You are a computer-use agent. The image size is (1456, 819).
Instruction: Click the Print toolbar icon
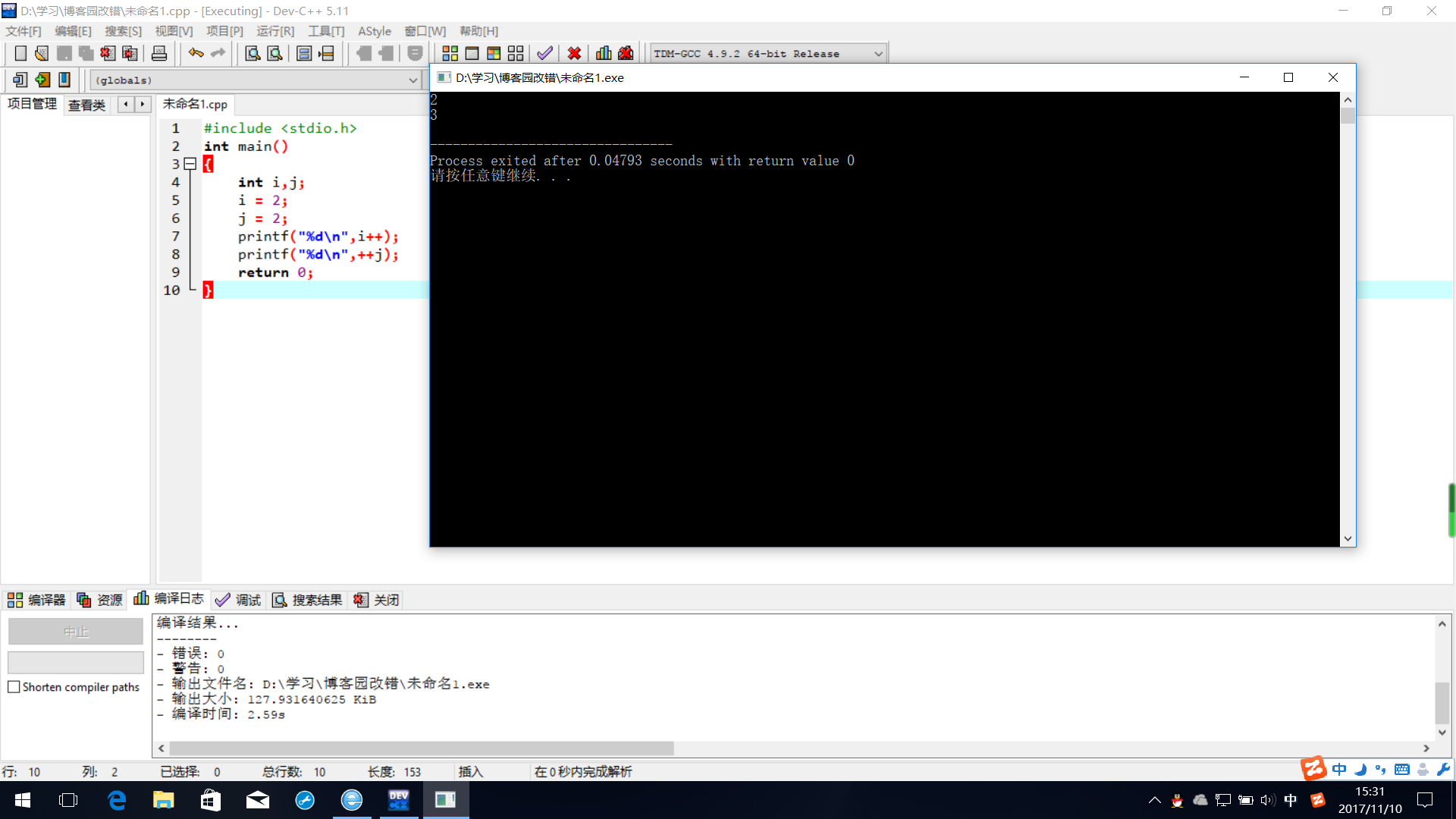(x=159, y=53)
